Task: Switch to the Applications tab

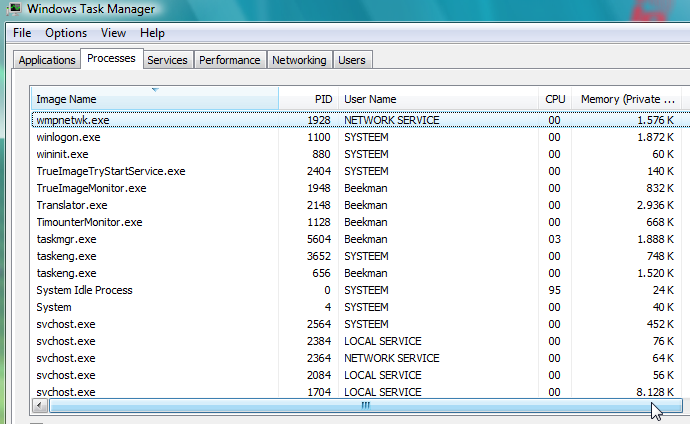Action: point(47,60)
